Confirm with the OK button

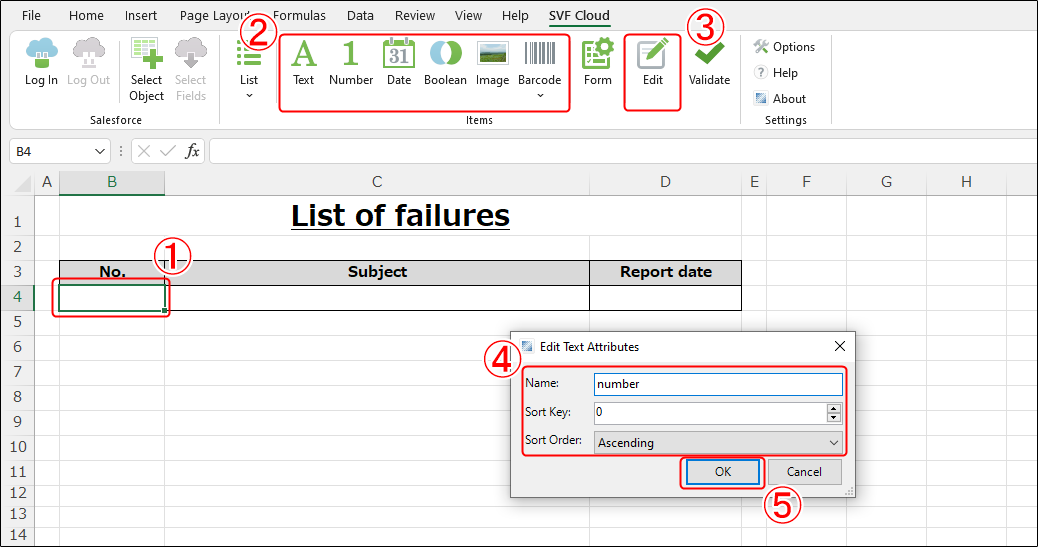pos(722,472)
